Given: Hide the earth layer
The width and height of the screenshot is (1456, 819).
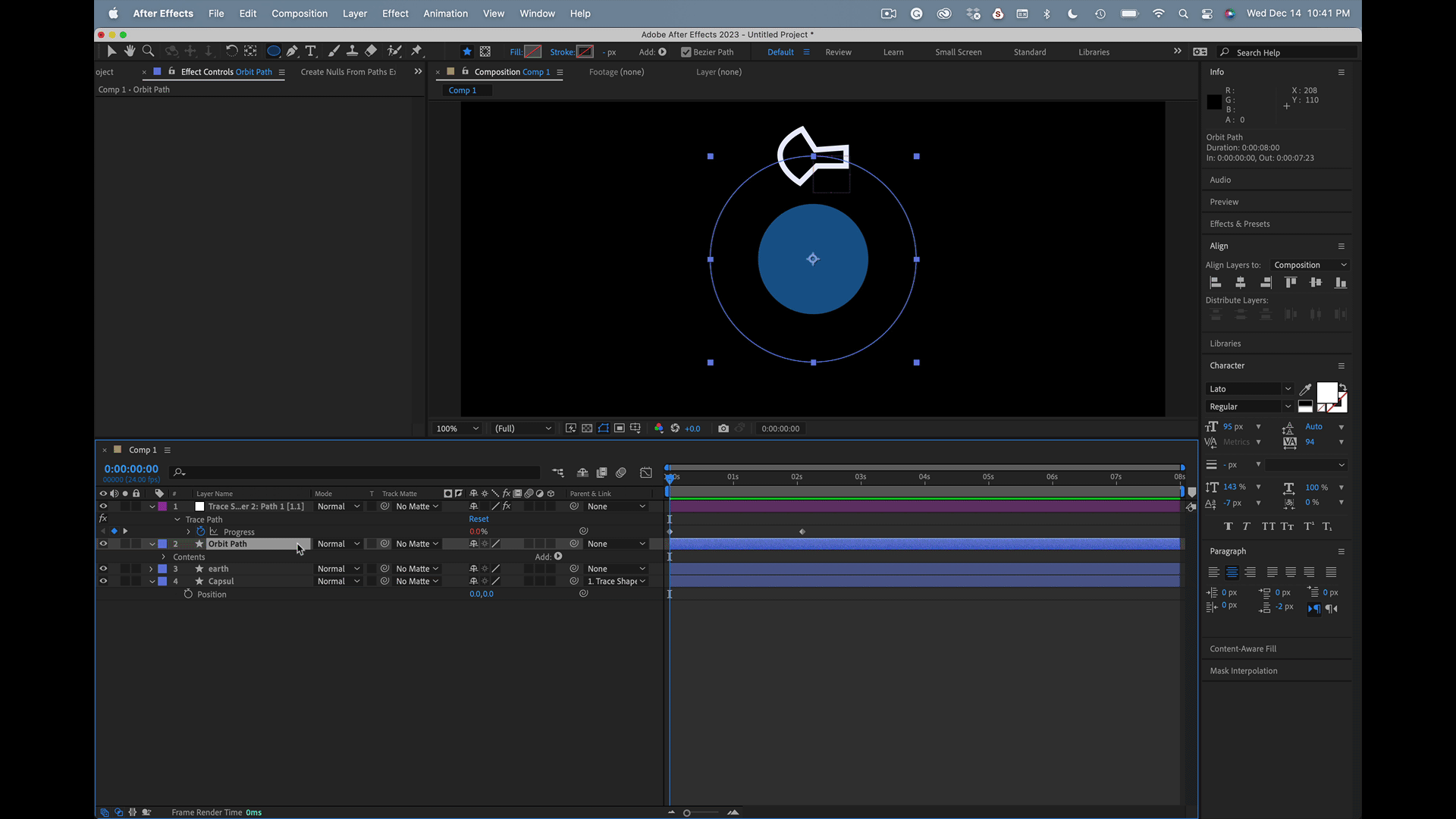Looking at the screenshot, I should (103, 569).
